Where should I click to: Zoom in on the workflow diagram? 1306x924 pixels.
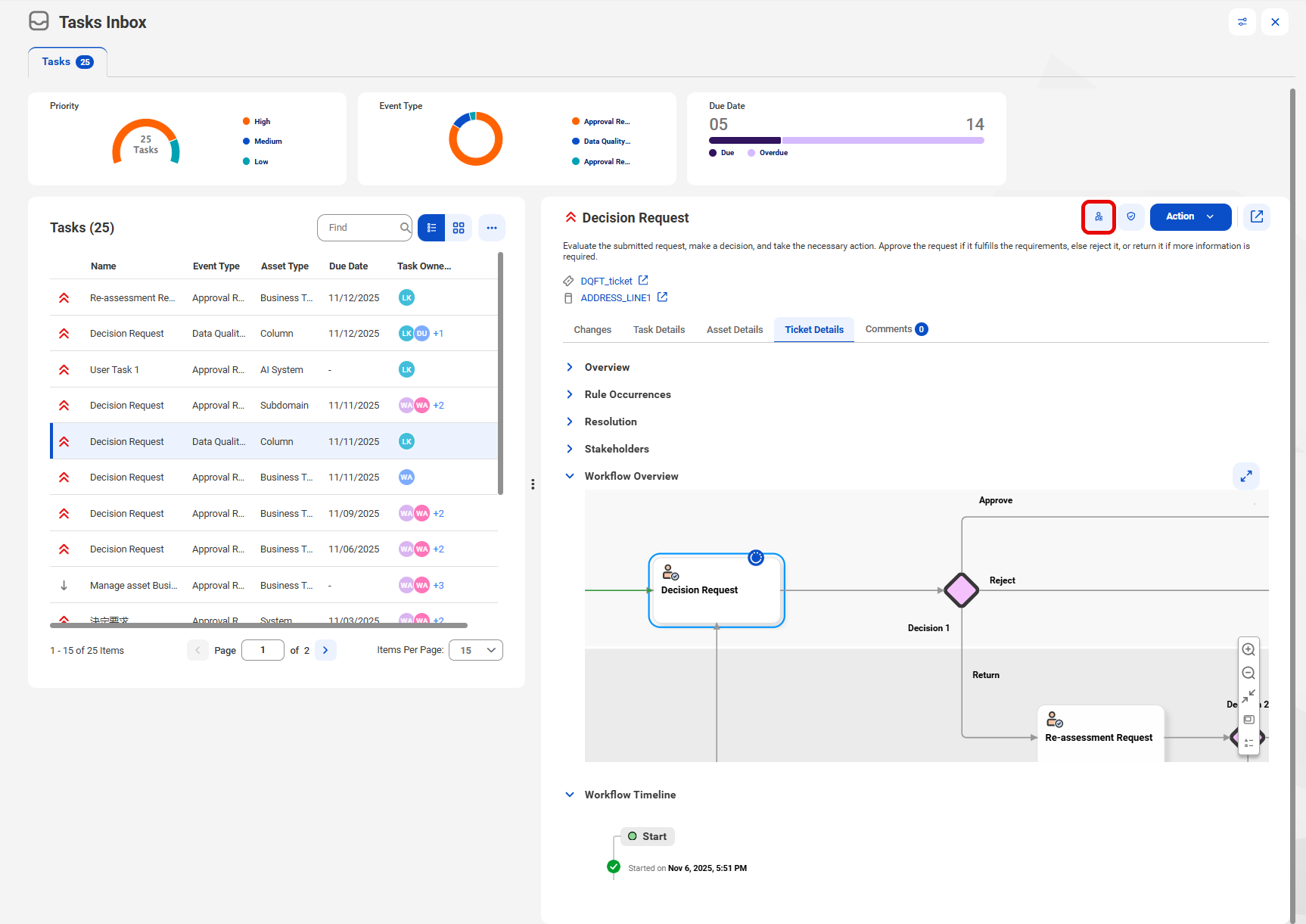pos(1248,649)
